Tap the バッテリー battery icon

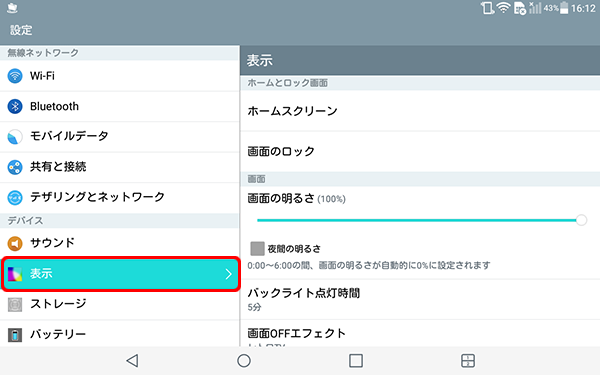[x=15, y=335]
